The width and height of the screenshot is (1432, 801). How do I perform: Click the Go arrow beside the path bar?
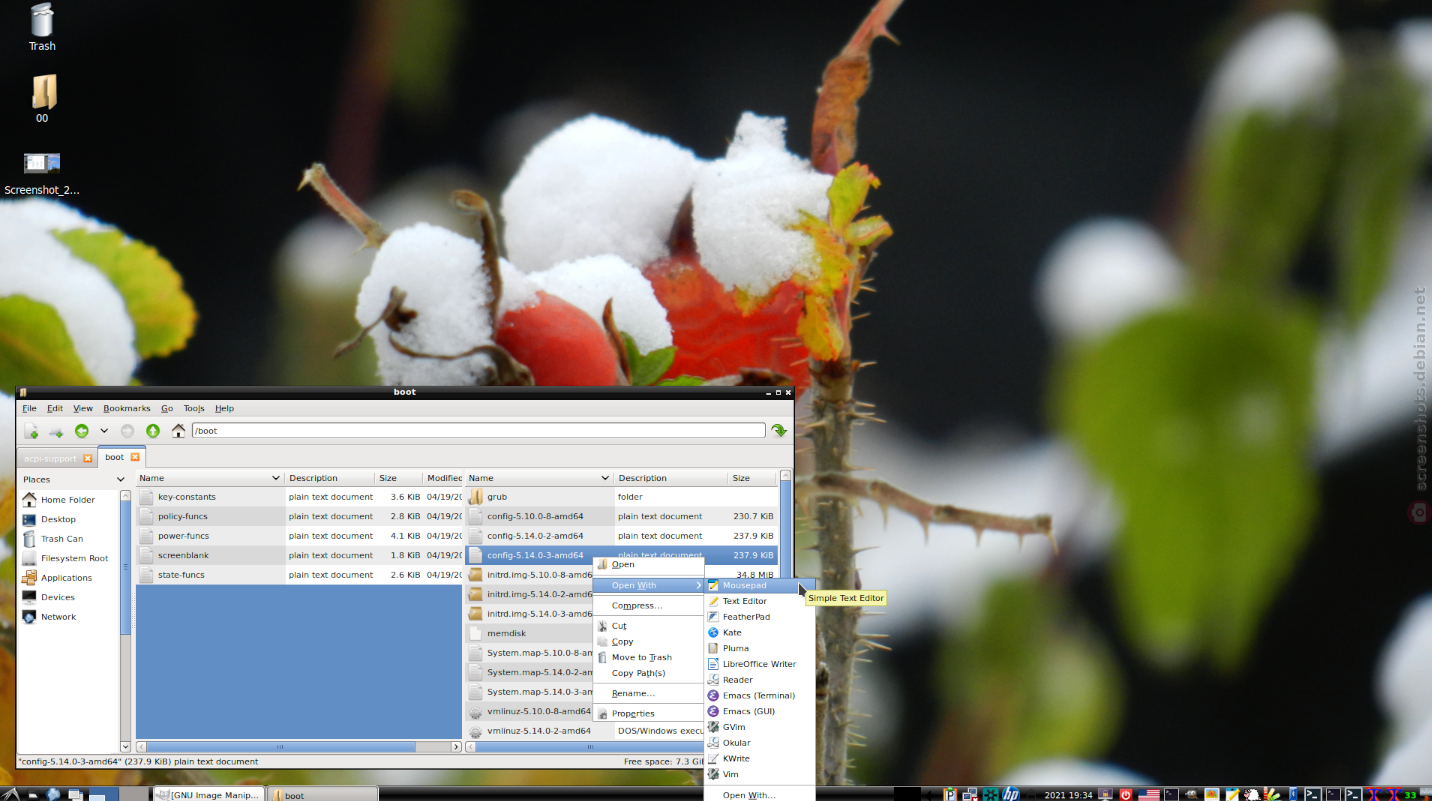[x=779, y=431]
